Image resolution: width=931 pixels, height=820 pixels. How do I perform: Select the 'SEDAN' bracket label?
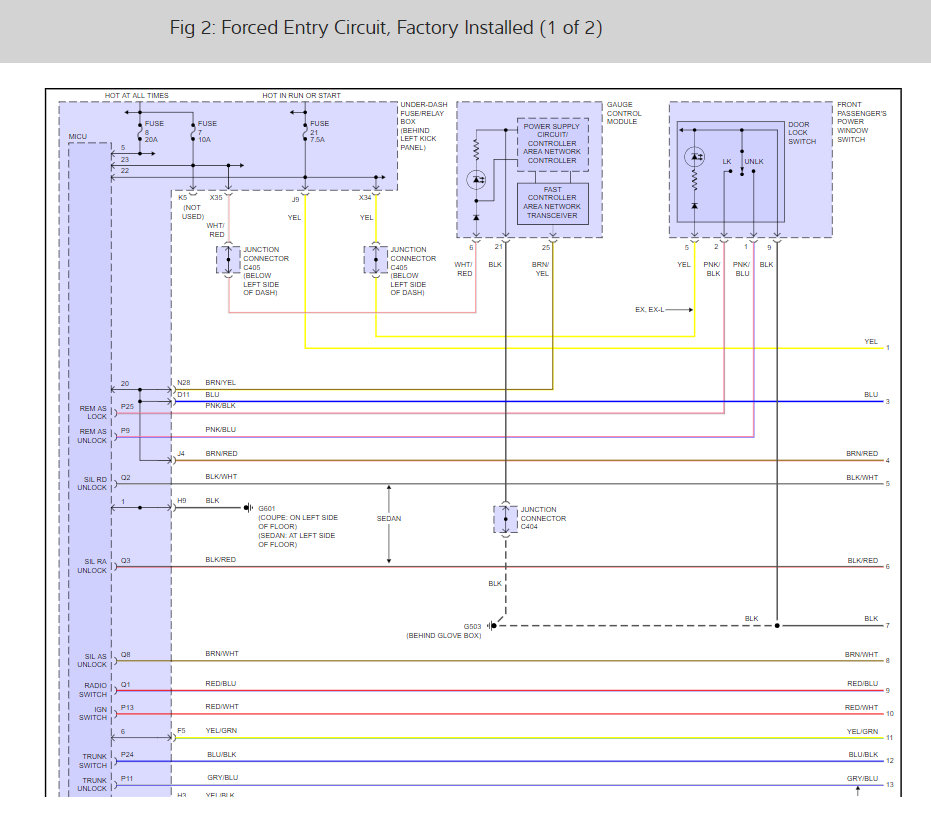[x=389, y=518]
